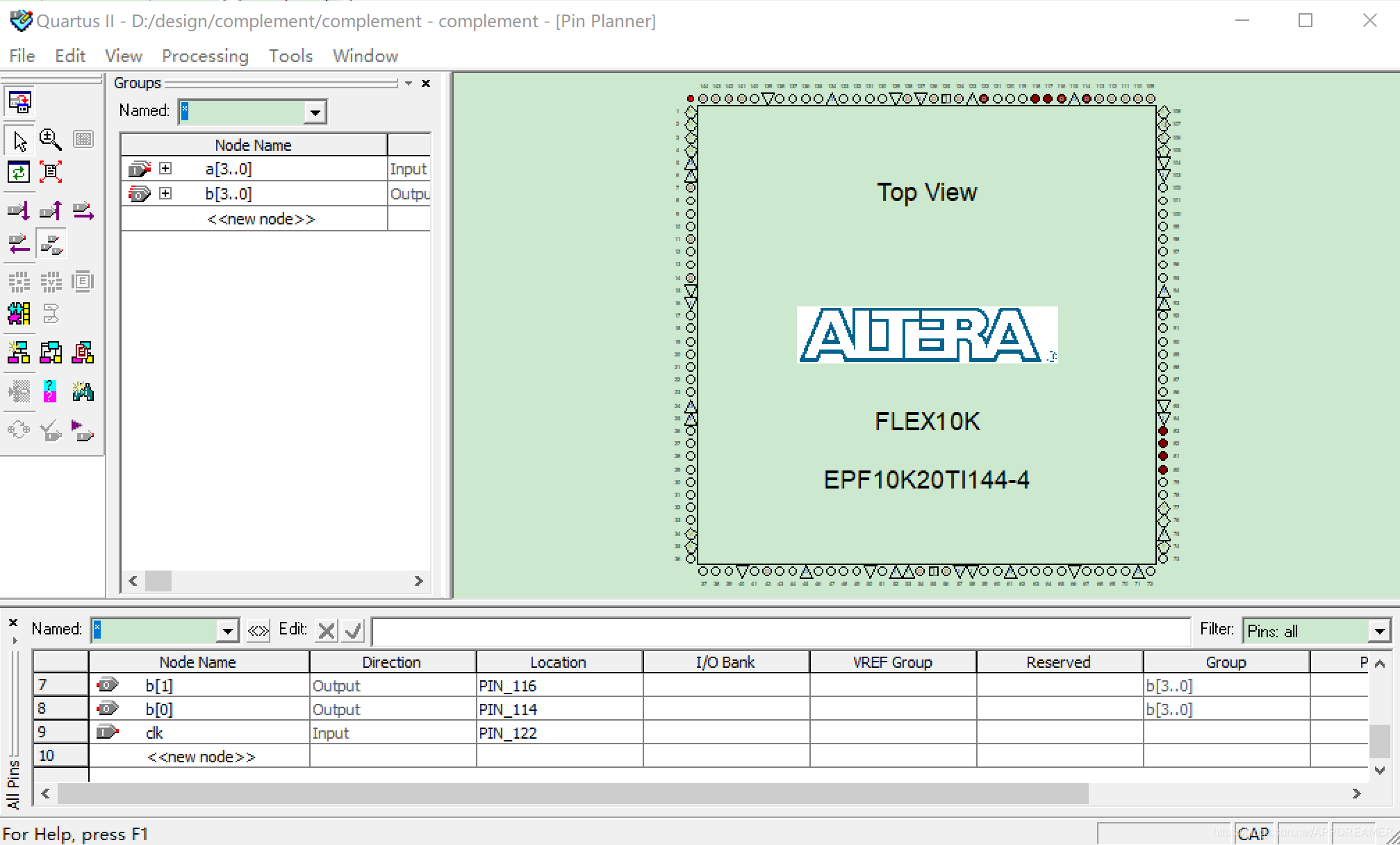Image resolution: width=1400 pixels, height=845 pixels.
Task: Click the Edit confirm checkmark button
Action: pos(353,631)
